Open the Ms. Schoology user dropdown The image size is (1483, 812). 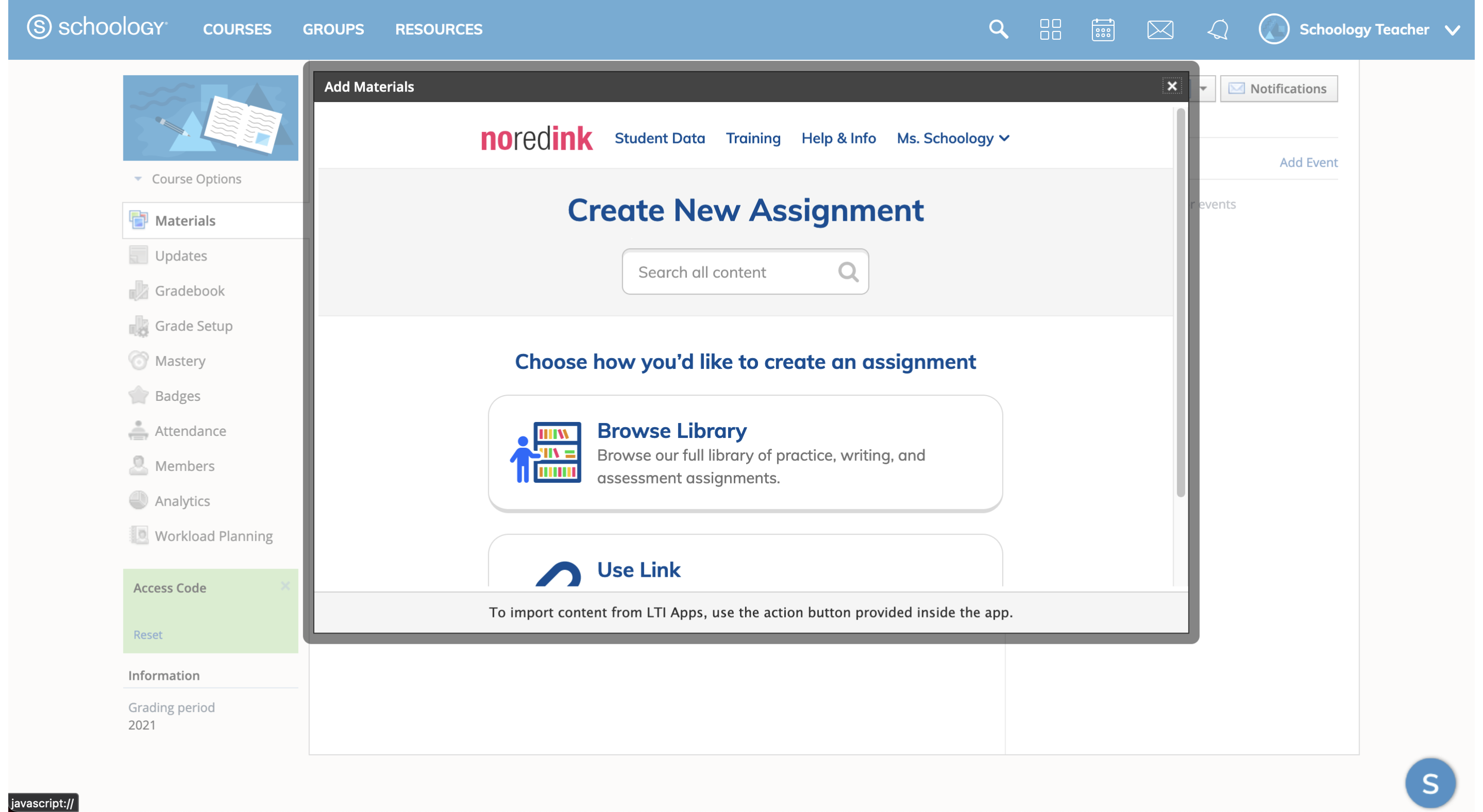click(x=953, y=138)
